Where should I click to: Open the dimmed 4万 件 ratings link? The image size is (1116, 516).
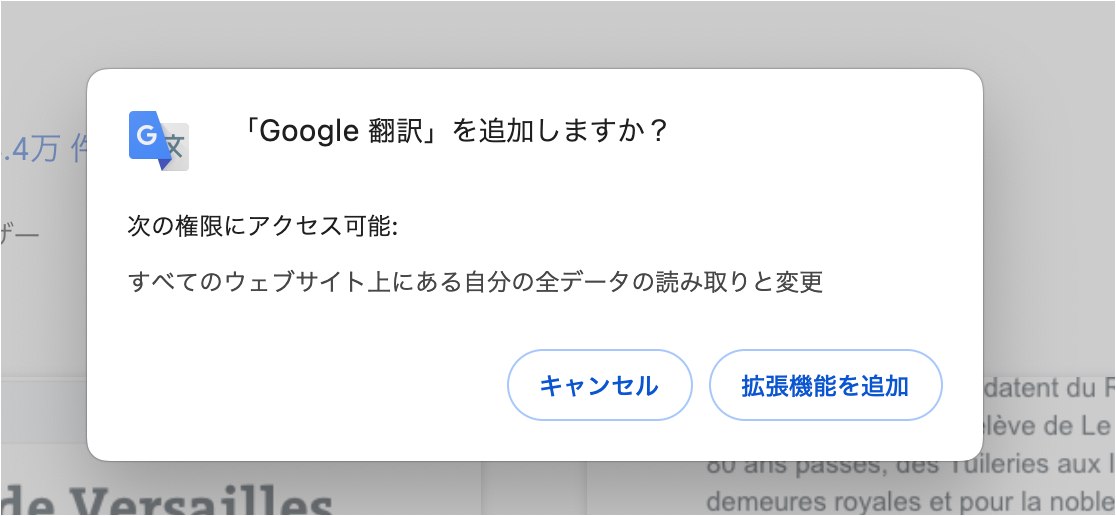click(x=44, y=151)
